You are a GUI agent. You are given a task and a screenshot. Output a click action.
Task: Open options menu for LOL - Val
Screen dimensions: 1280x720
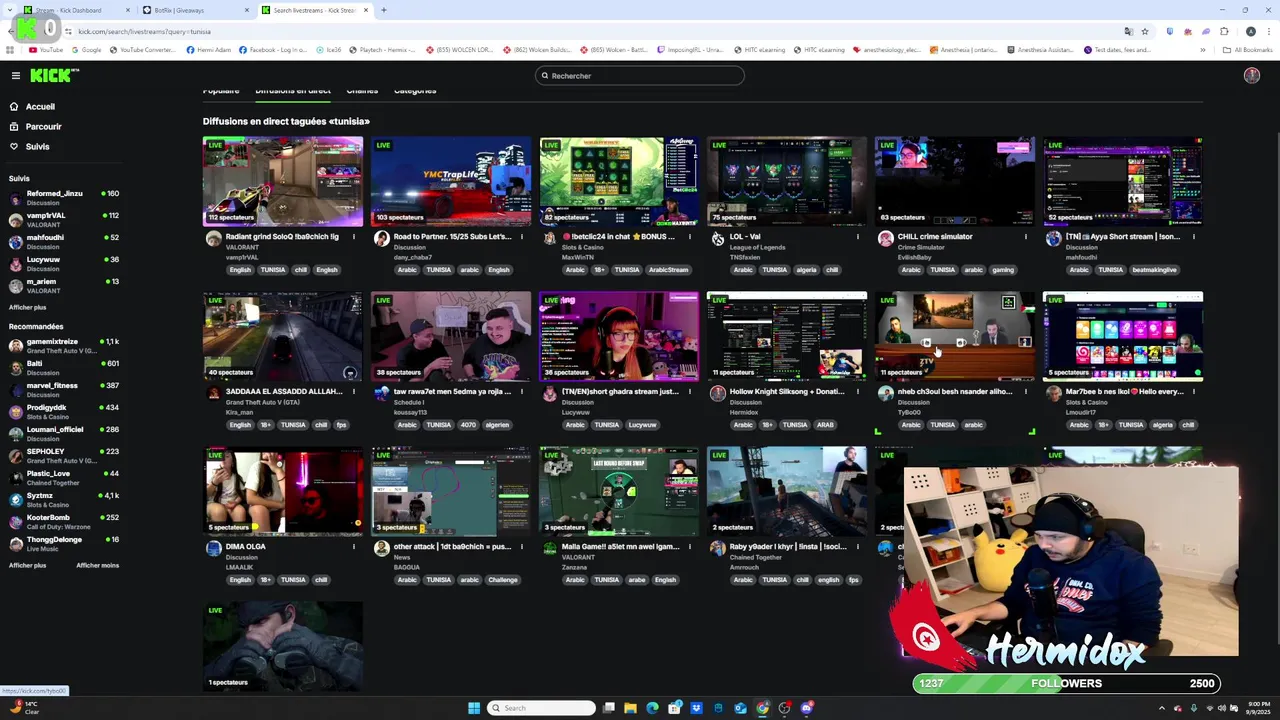click(858, 237)
